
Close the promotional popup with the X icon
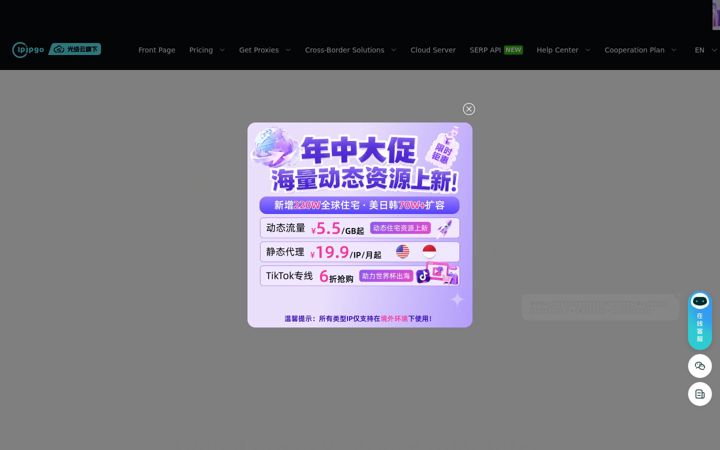pyautogui.click(x=468, y=109)
